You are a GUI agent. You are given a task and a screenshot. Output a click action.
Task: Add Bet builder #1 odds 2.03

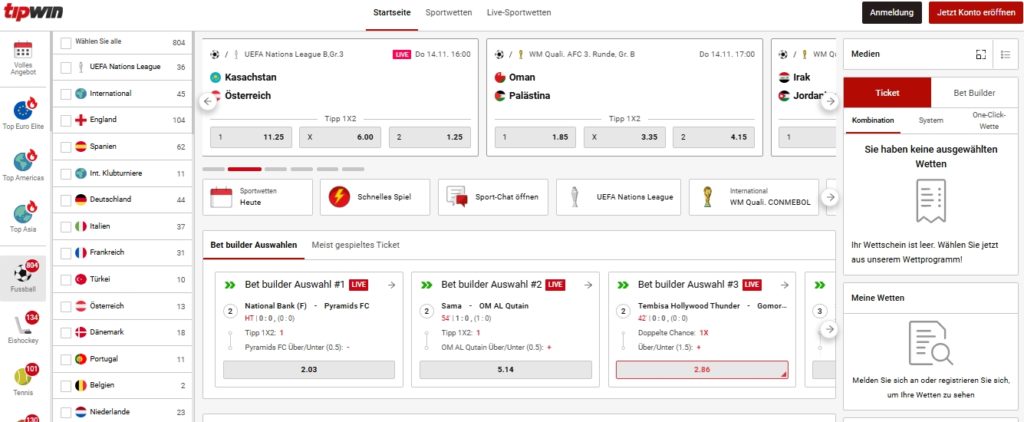pos(309,370)
